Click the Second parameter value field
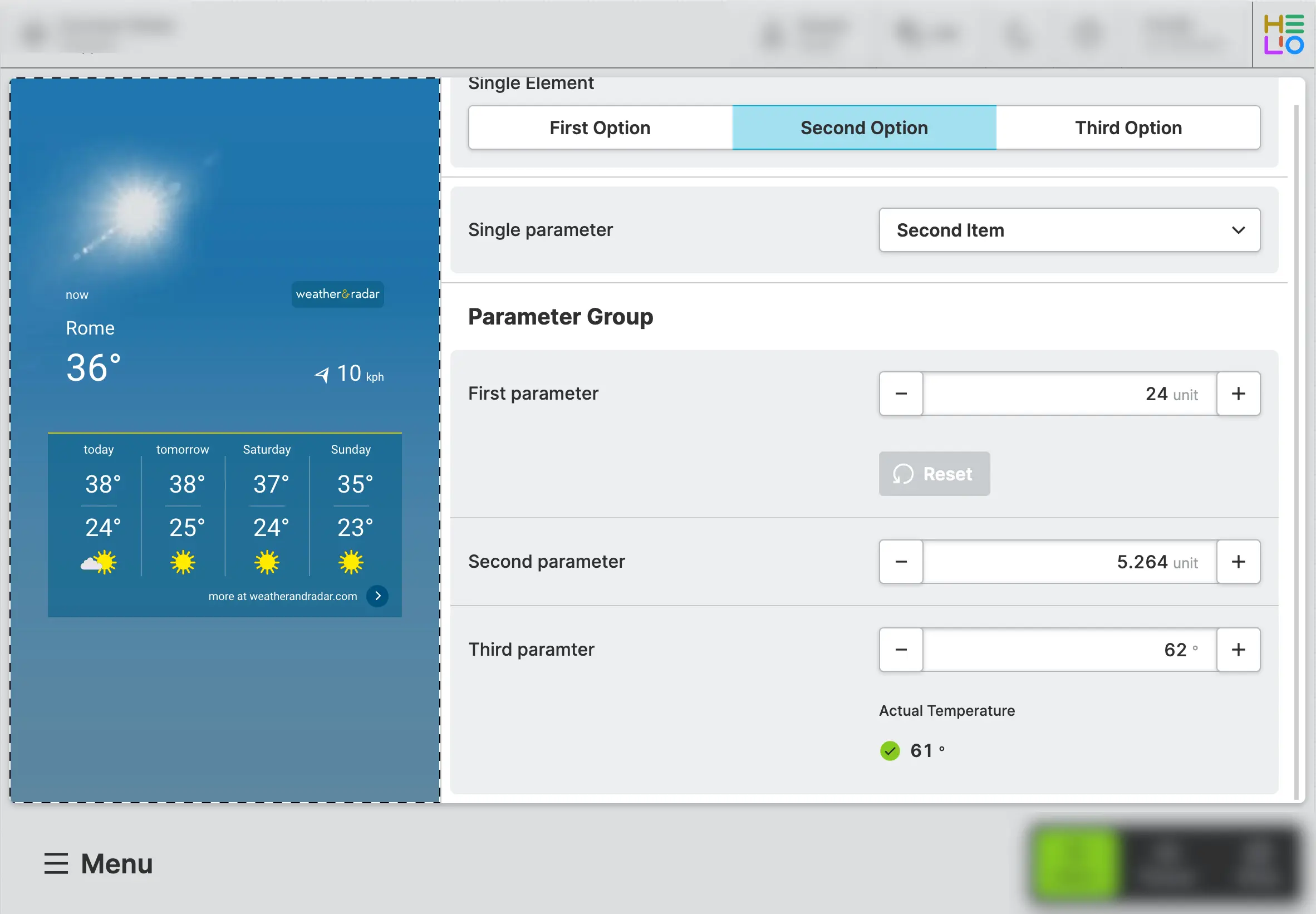Screen dimensions: 1316x914 pos(1069,562)
